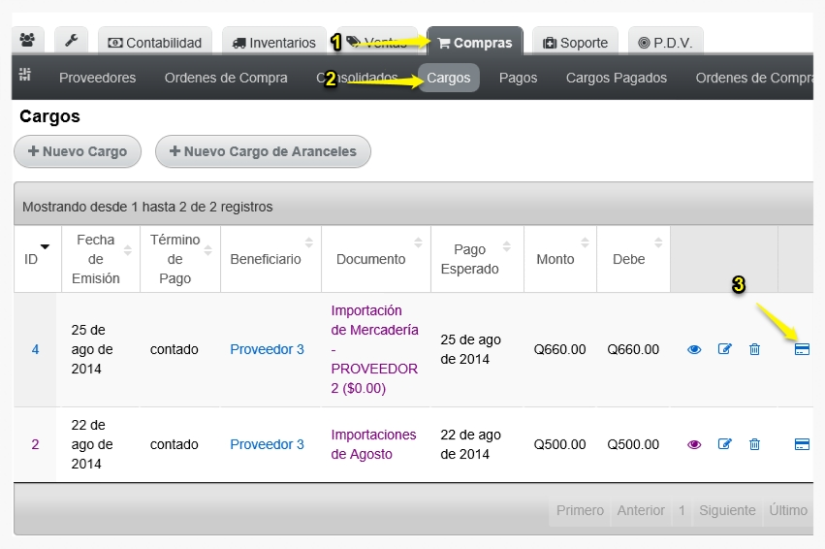Delete charge 4 with trash icon
The image size is (825, 549).
[754, 349]
